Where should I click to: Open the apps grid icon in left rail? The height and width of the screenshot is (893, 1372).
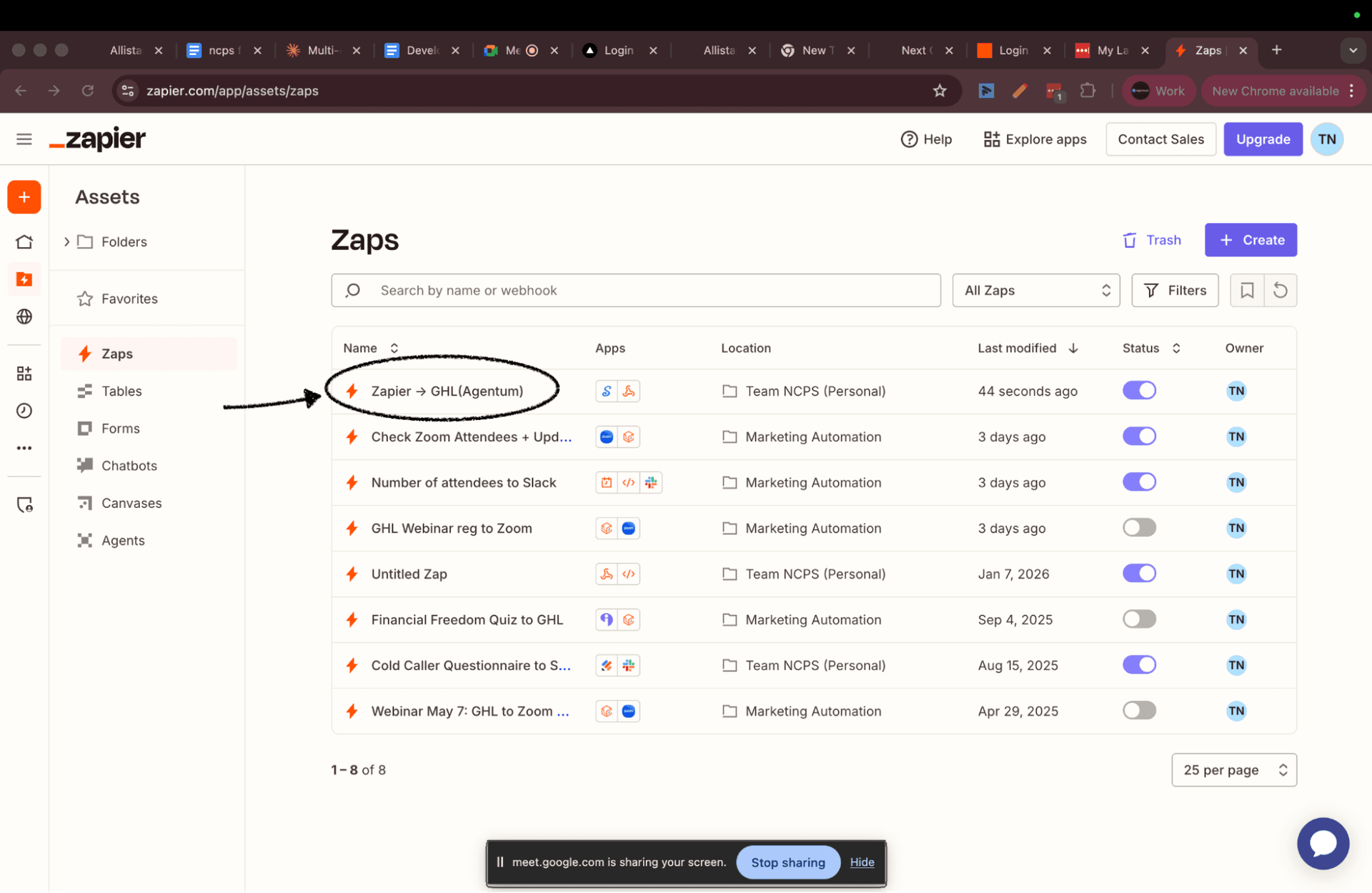click(x=24, y=374)
